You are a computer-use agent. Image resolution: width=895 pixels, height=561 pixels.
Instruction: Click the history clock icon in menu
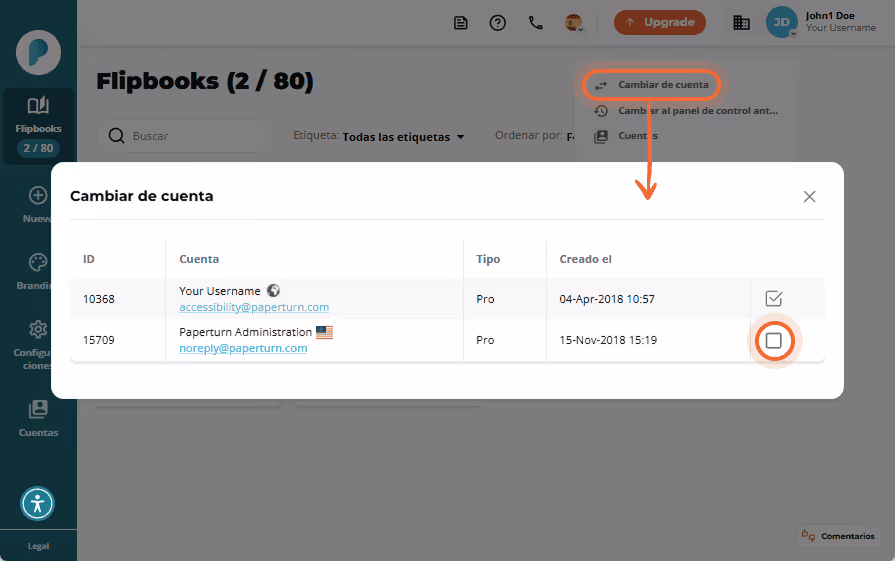click(601, 111)
